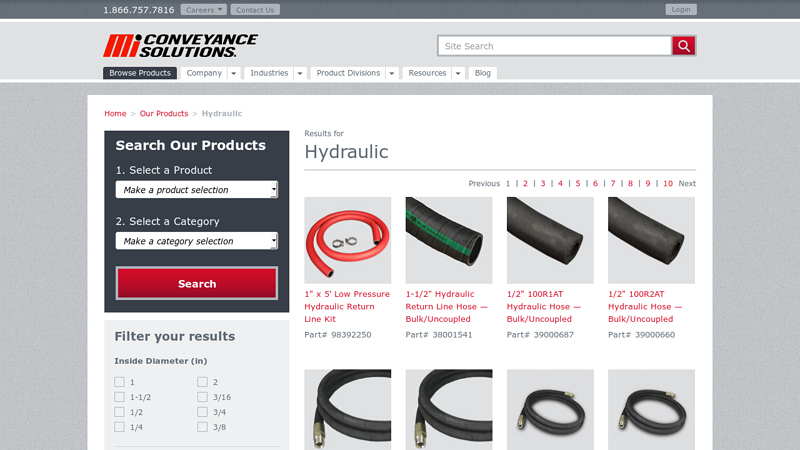Focus the Site Search input field
The height and width of the screenshot is (450, 800).
click(555, 46)
